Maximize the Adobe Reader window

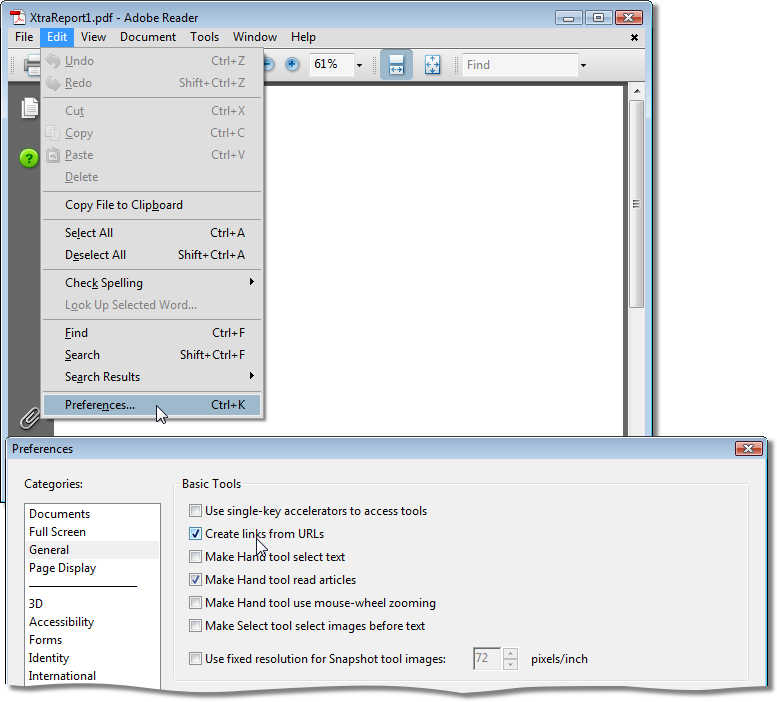point(598,18)
